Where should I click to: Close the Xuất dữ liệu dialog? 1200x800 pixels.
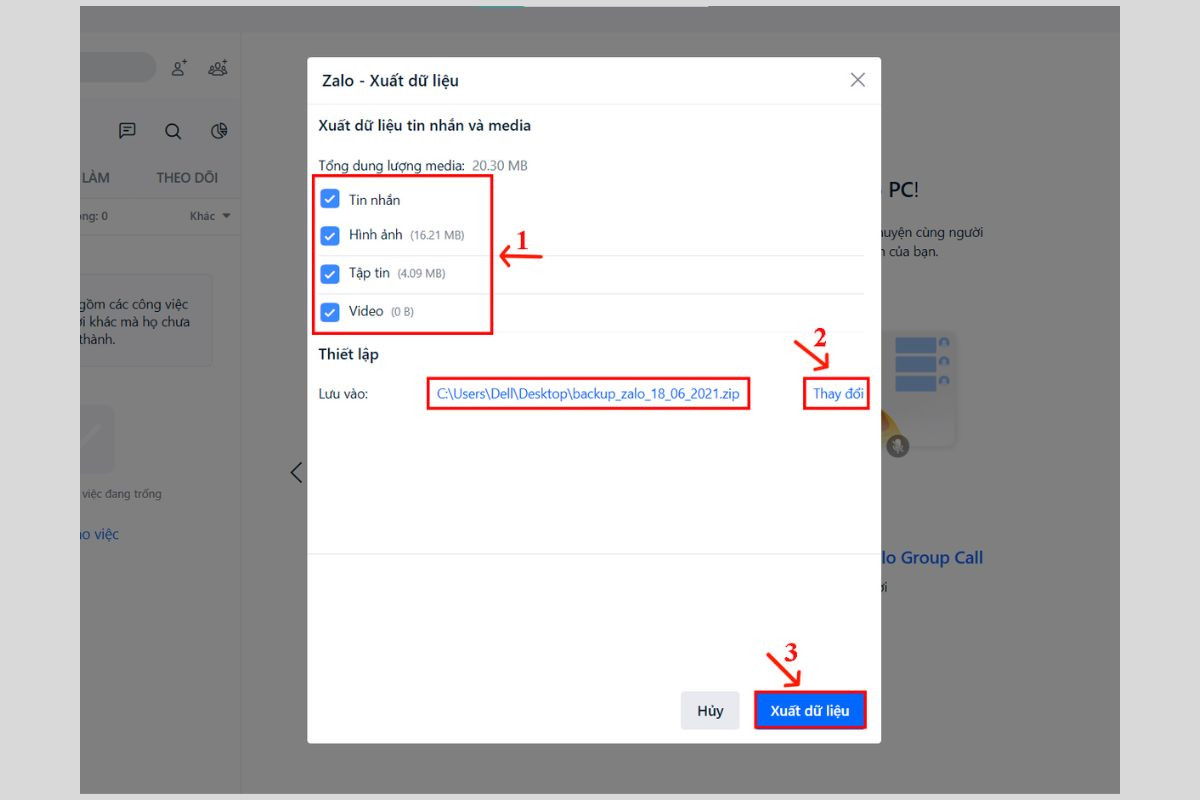click(x=857, y=80)
